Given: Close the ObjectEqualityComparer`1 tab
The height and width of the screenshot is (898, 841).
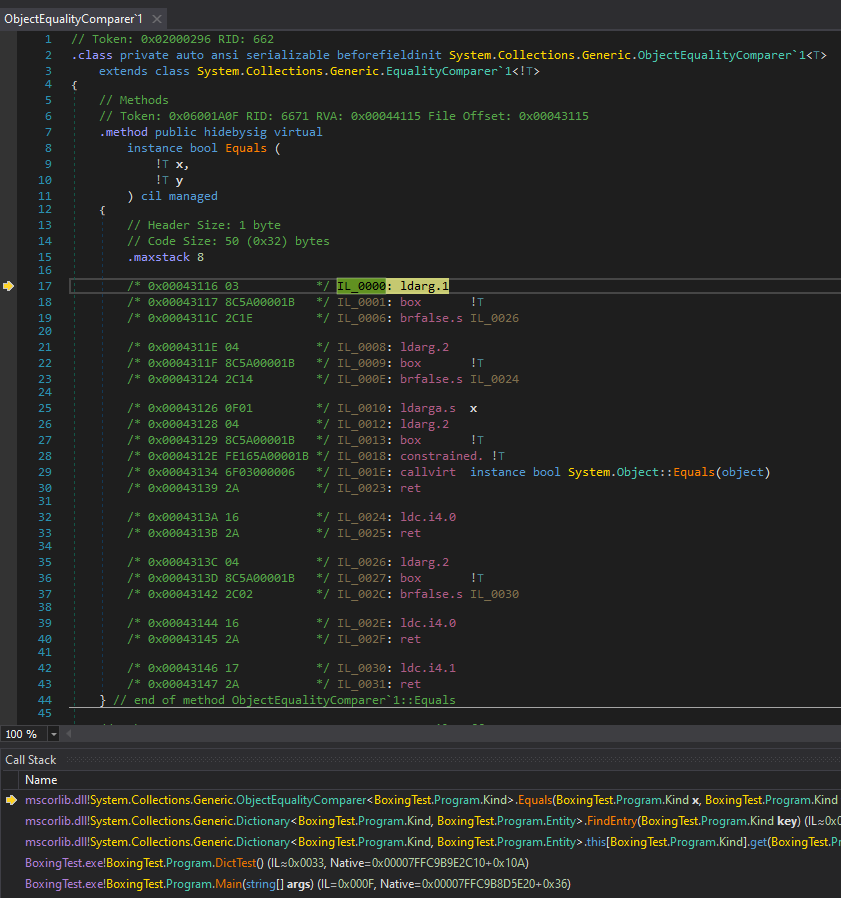Looking at the screenshot, I should 156,19.
